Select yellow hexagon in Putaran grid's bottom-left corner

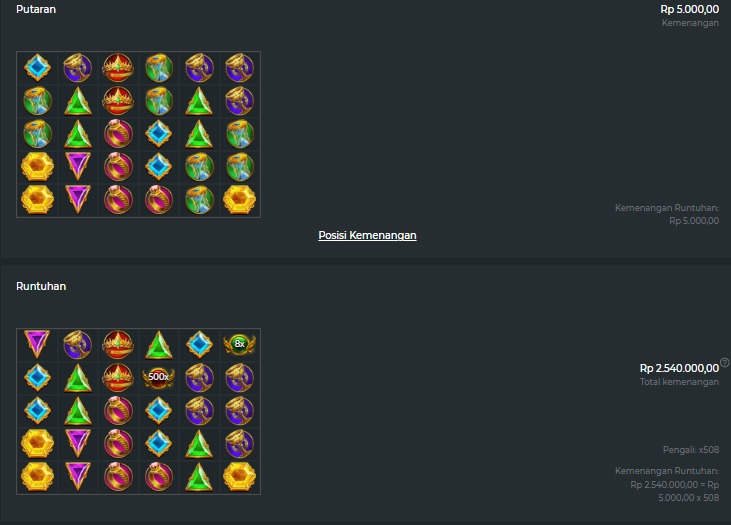click(x=37, y=200)
